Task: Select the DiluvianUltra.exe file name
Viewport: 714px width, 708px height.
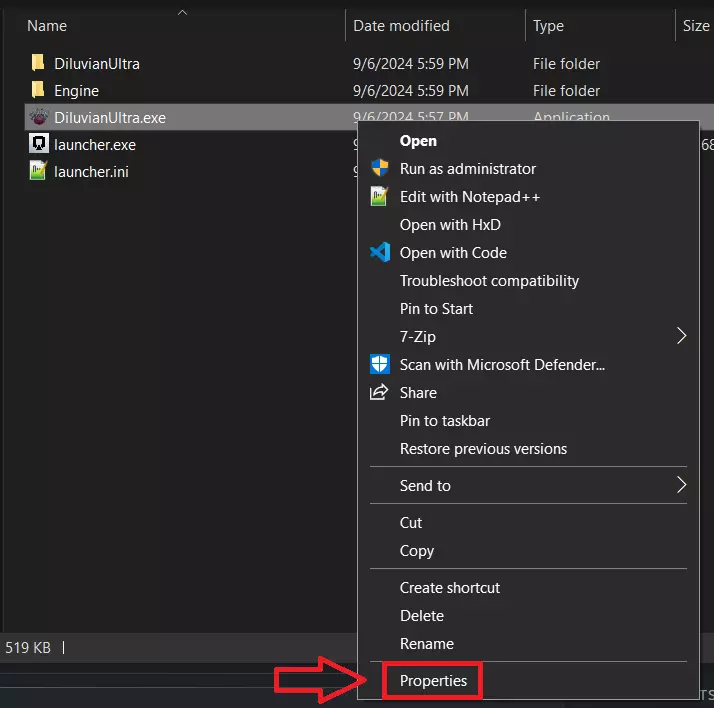Action: [x=110, y=118]
